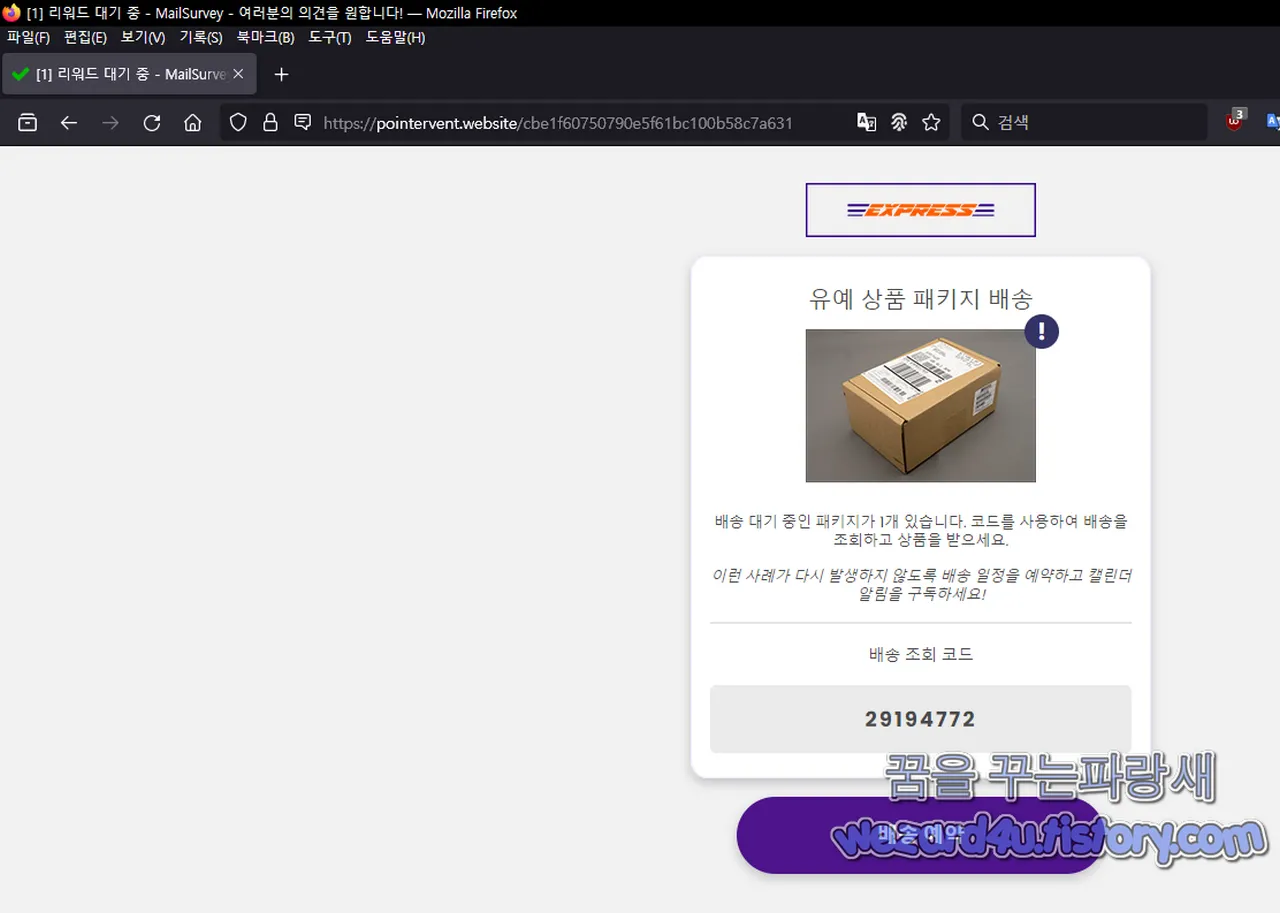The height and width of the screenshot is (913, 1280).
Task: Open the Bookmarks (북마크) menu
Action: coord(265,38)
